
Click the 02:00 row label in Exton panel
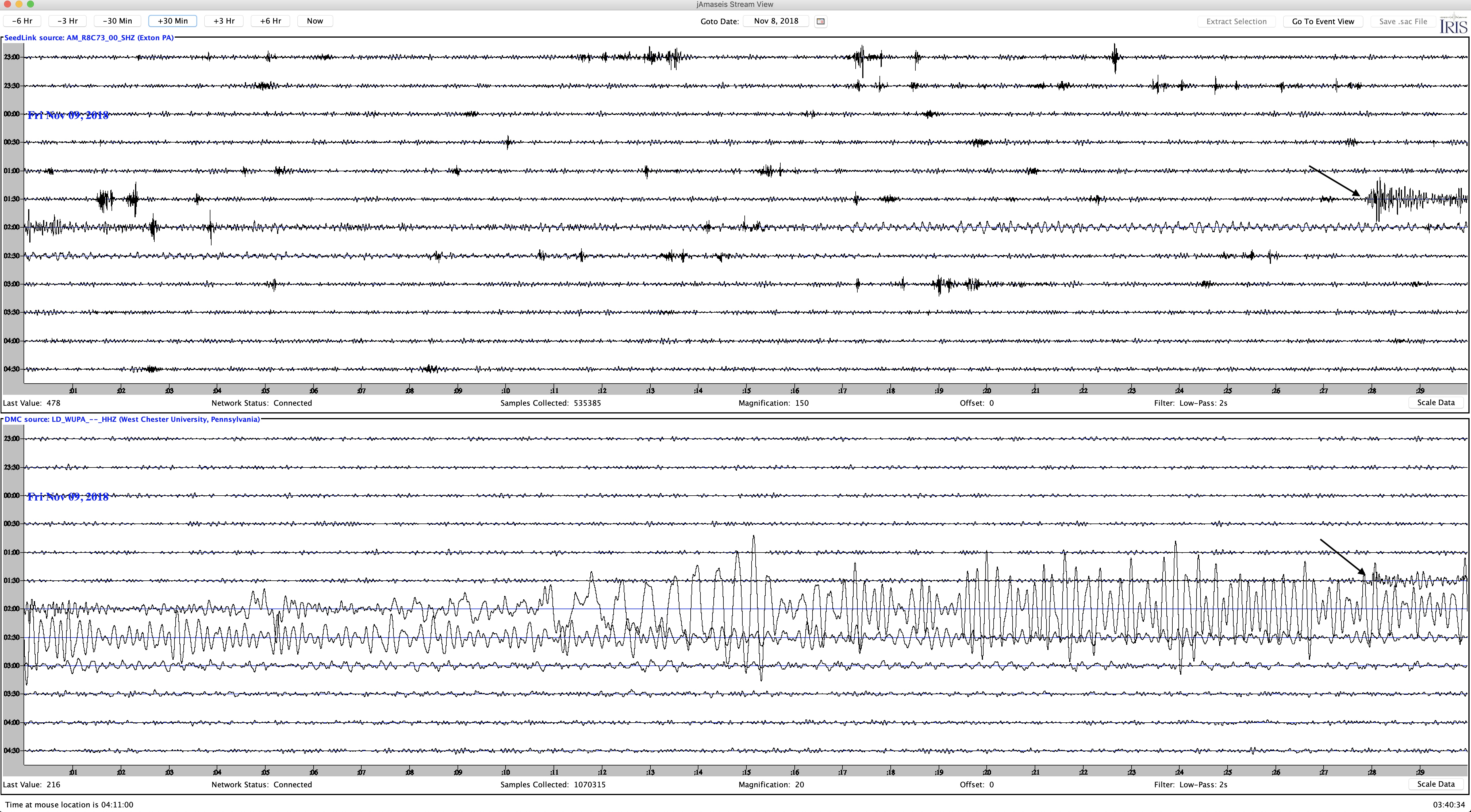point(11,227)
